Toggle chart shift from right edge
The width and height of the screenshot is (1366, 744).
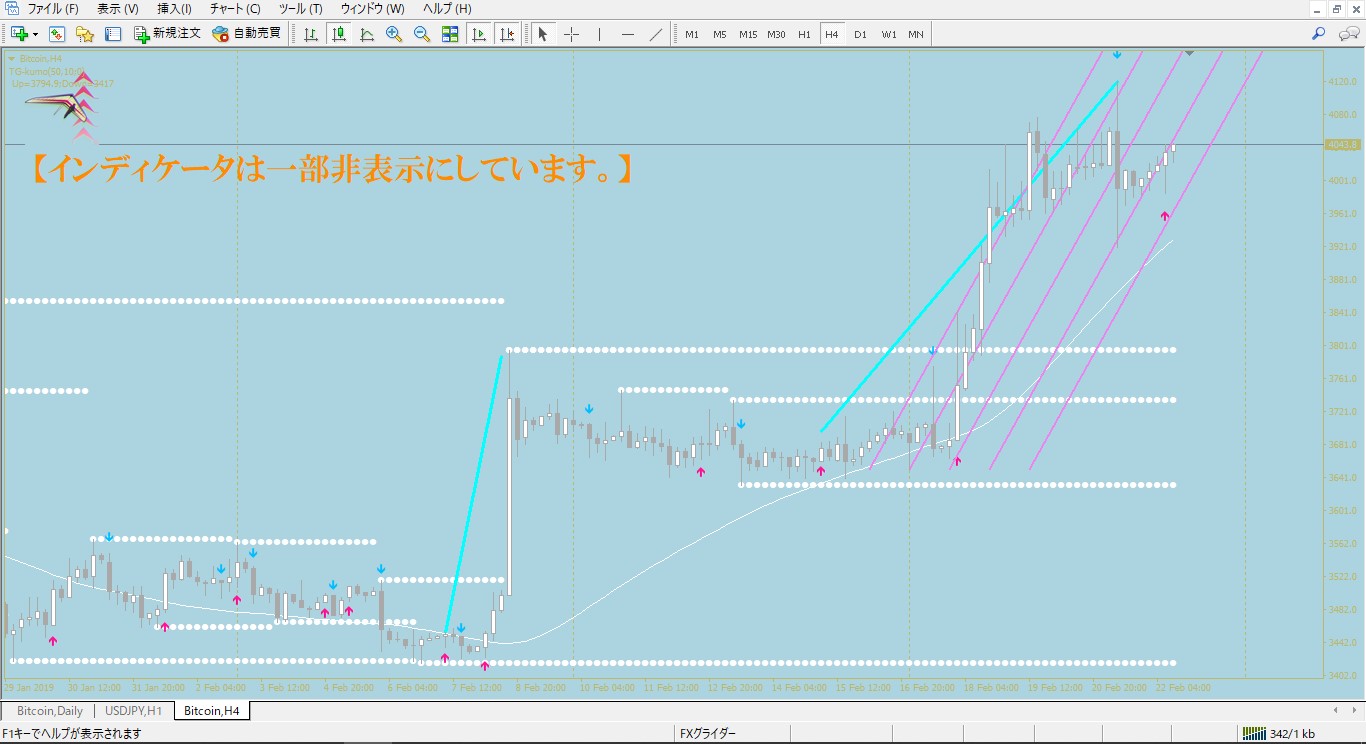click(x=507, y=34)
